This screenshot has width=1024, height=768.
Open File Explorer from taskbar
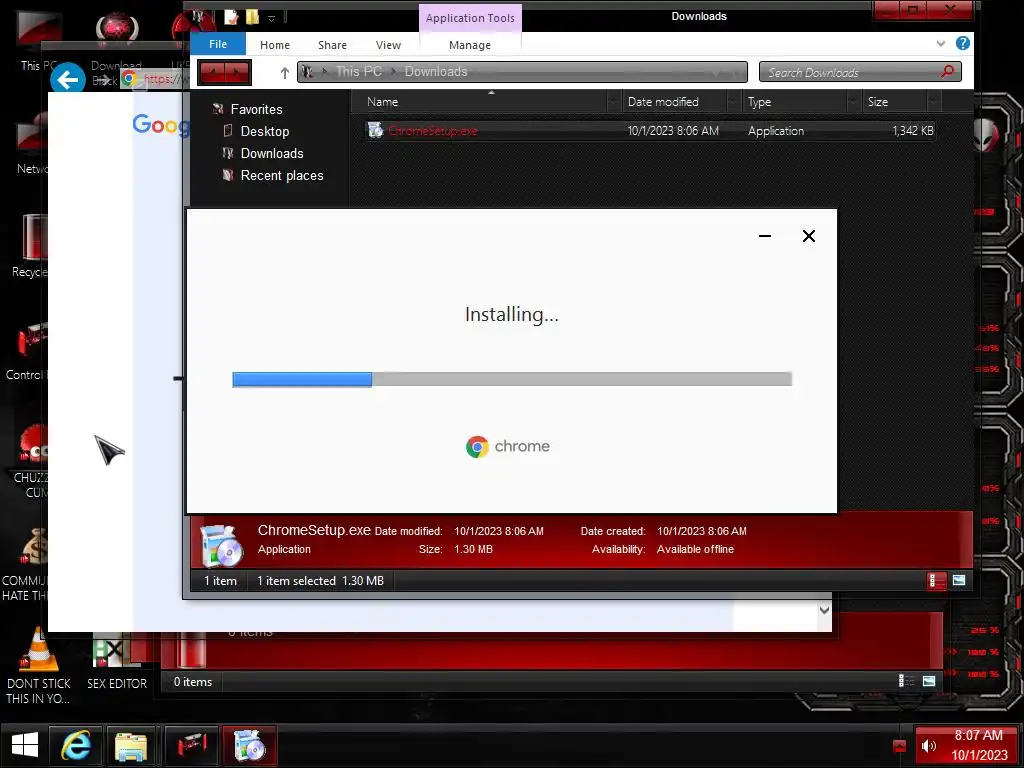131,744
